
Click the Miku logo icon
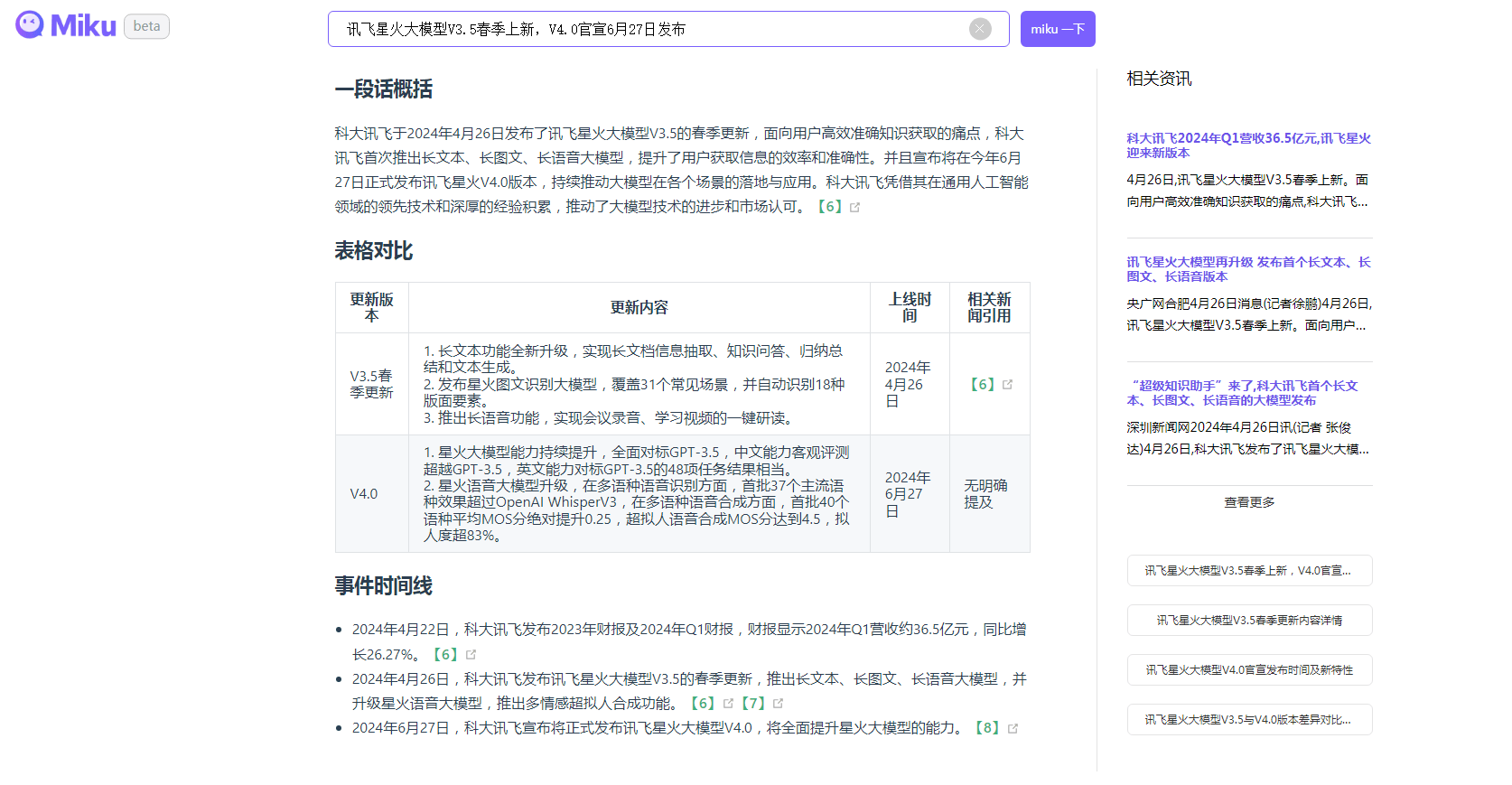coord(30,25)
